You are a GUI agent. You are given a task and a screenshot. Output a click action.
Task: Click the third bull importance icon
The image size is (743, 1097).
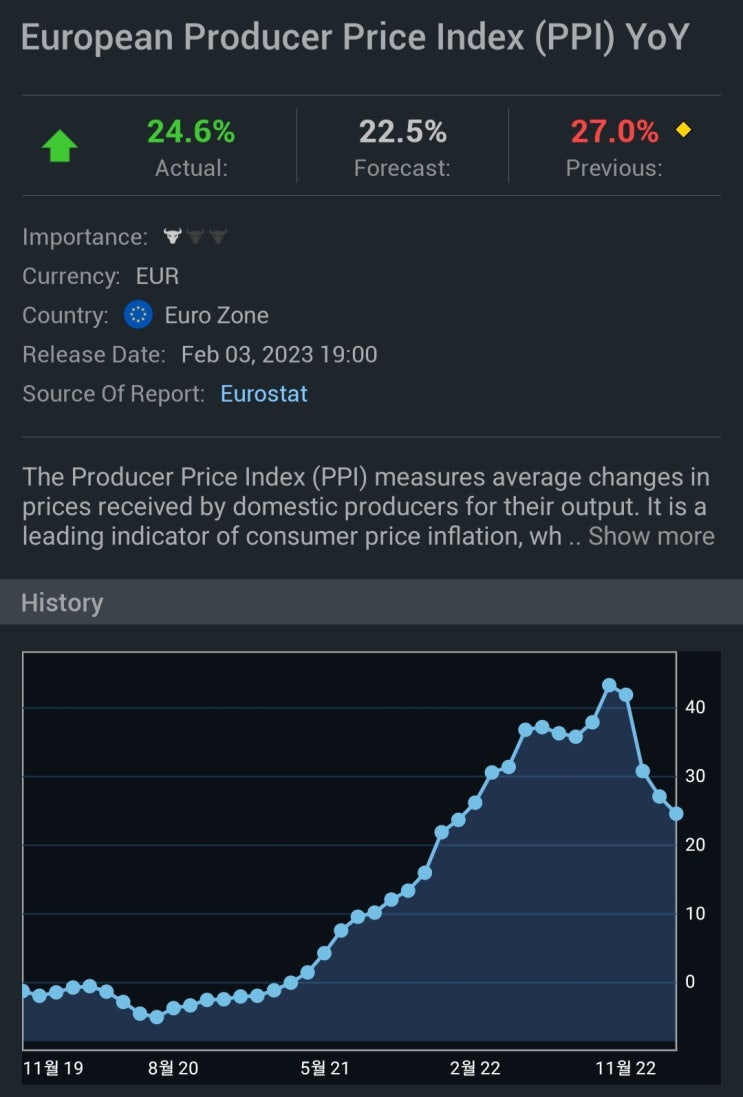point(217,237)
